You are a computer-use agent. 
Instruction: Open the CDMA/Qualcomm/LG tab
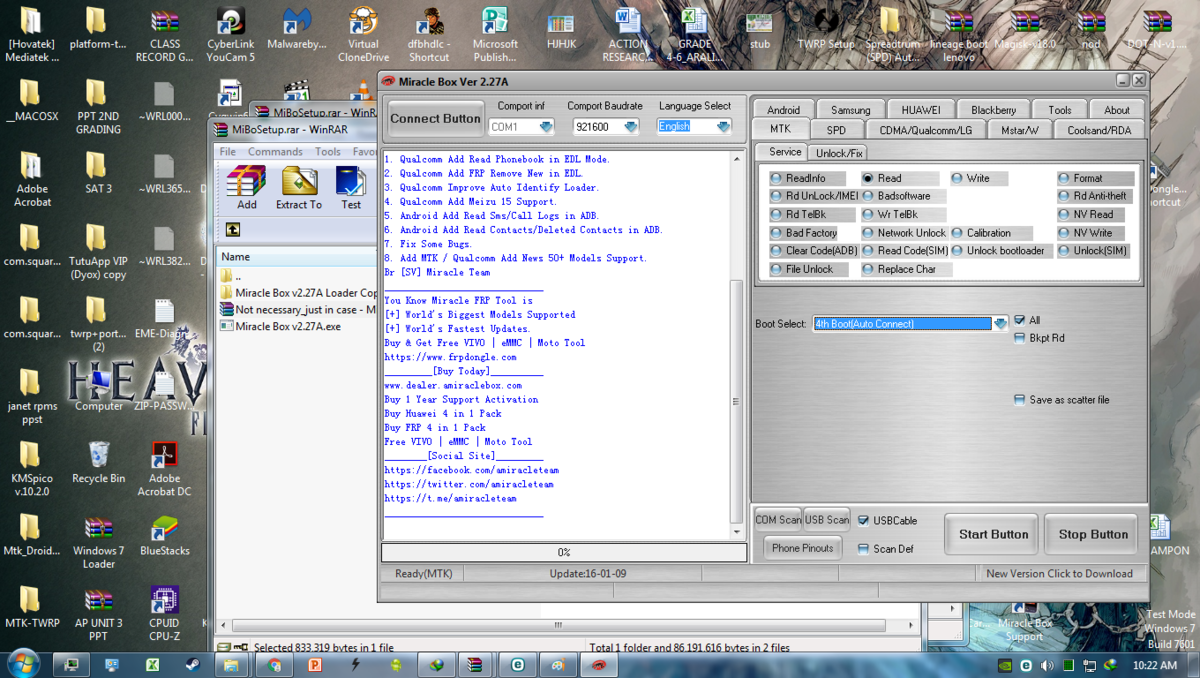coord(925,130)
